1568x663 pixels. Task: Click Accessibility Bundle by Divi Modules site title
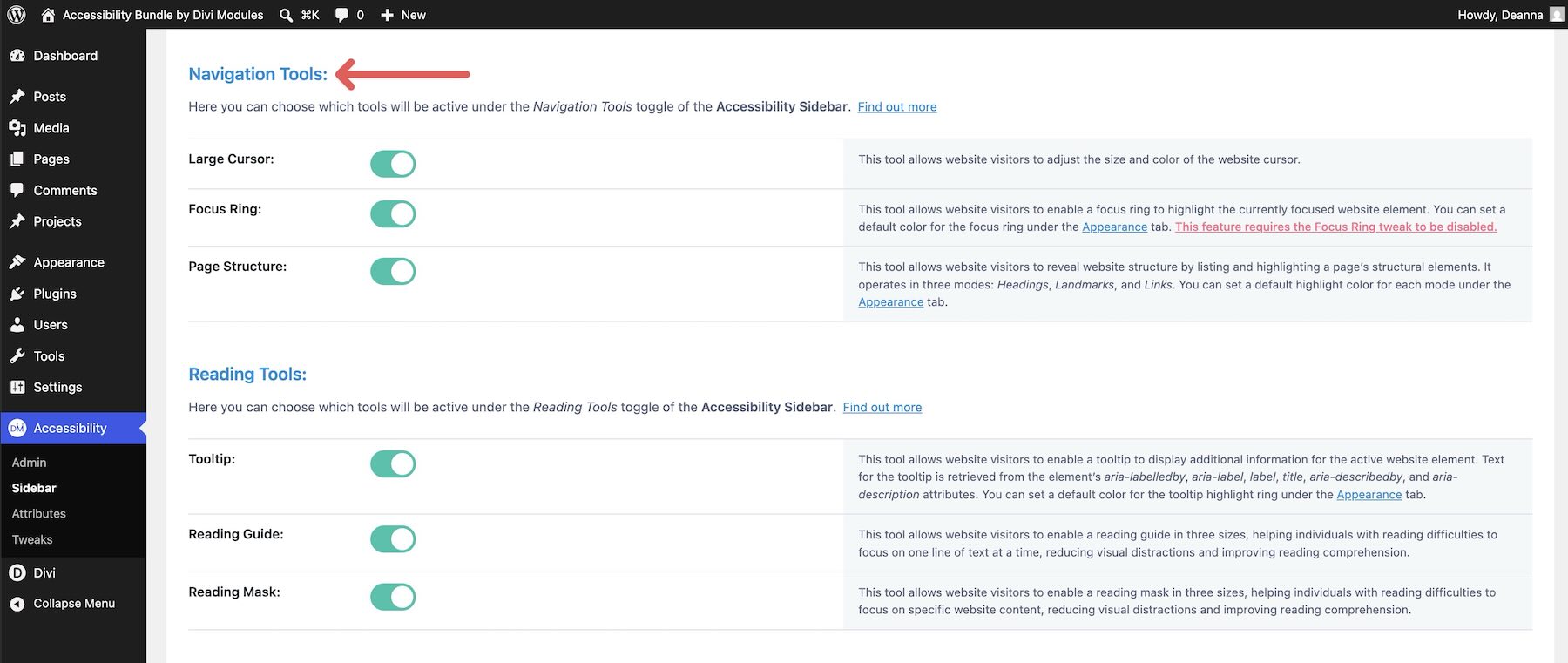point(163,15)
